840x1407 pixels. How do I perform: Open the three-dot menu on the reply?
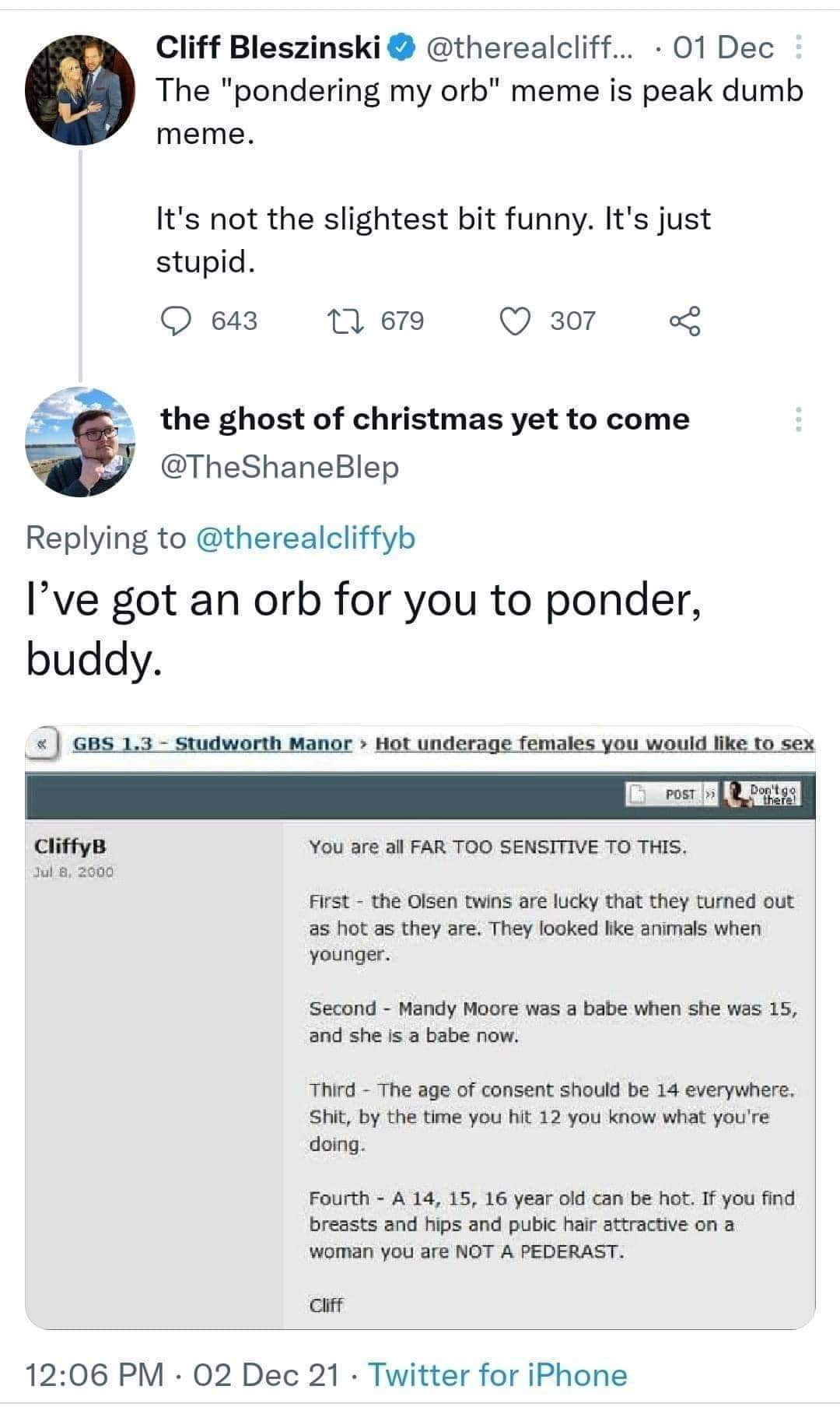[798, 420]
